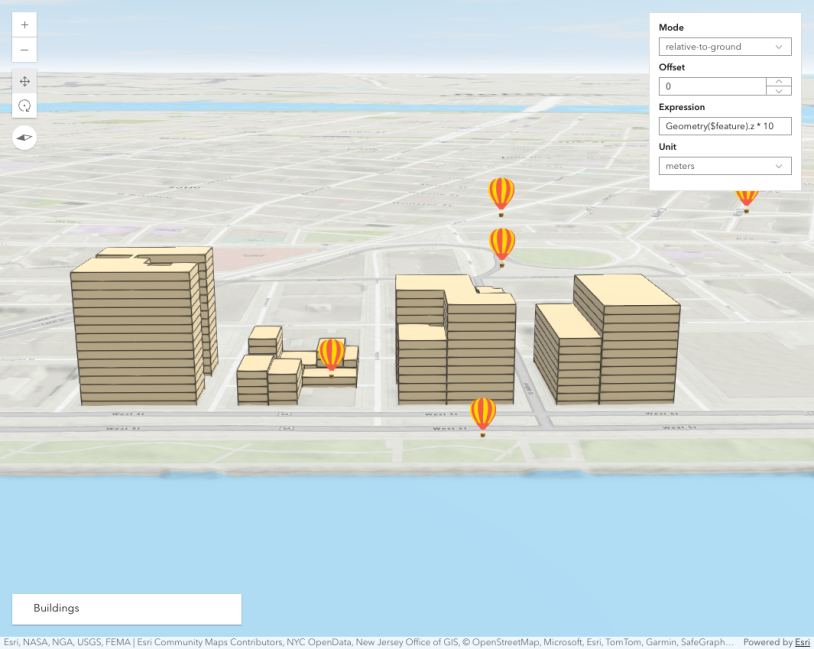Click the zoom out minus button
Image resolution: width=814 pixels, height=649 pixels.
pyautogui.click(x=24, y=50)
